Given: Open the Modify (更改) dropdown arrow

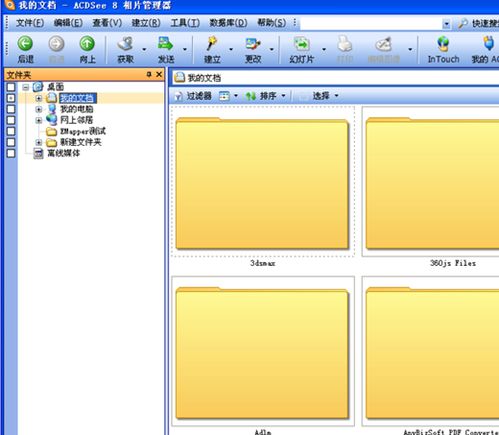Looking at the screenshot, I should click(272, 49).
